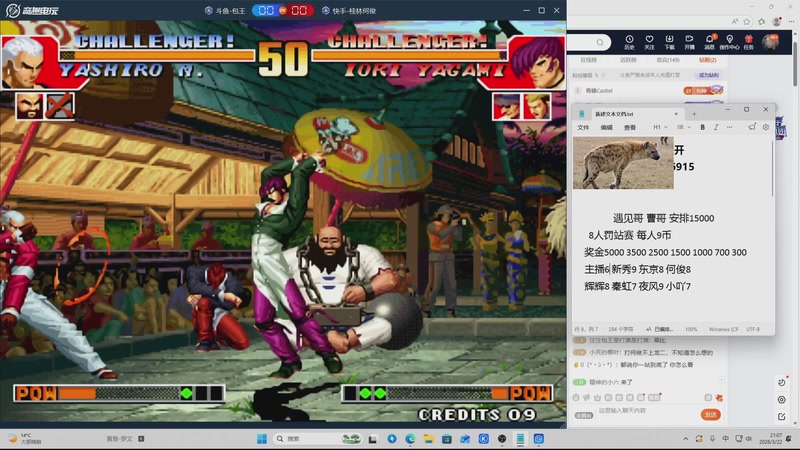Click Notepad UTF-8 encoding status
The height and width of the screenshot is (450, 800).
[x=753, y=330]
